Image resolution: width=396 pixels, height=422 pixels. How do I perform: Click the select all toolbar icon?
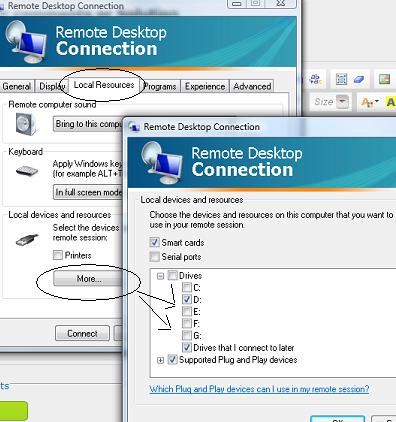coord(341,79)
